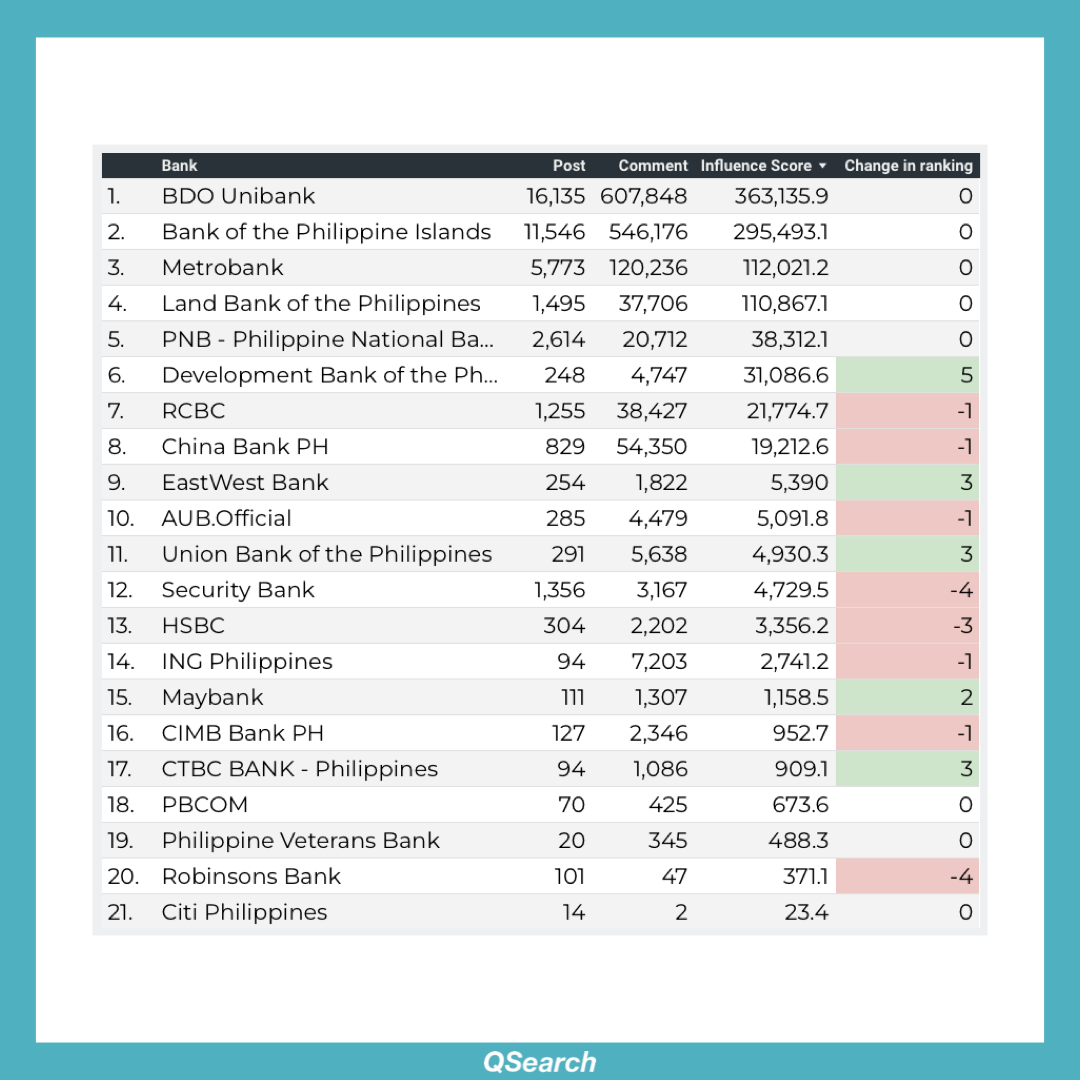Select PBCOM bank name
1080x1080 pixels.
click(x=205, y=805)
